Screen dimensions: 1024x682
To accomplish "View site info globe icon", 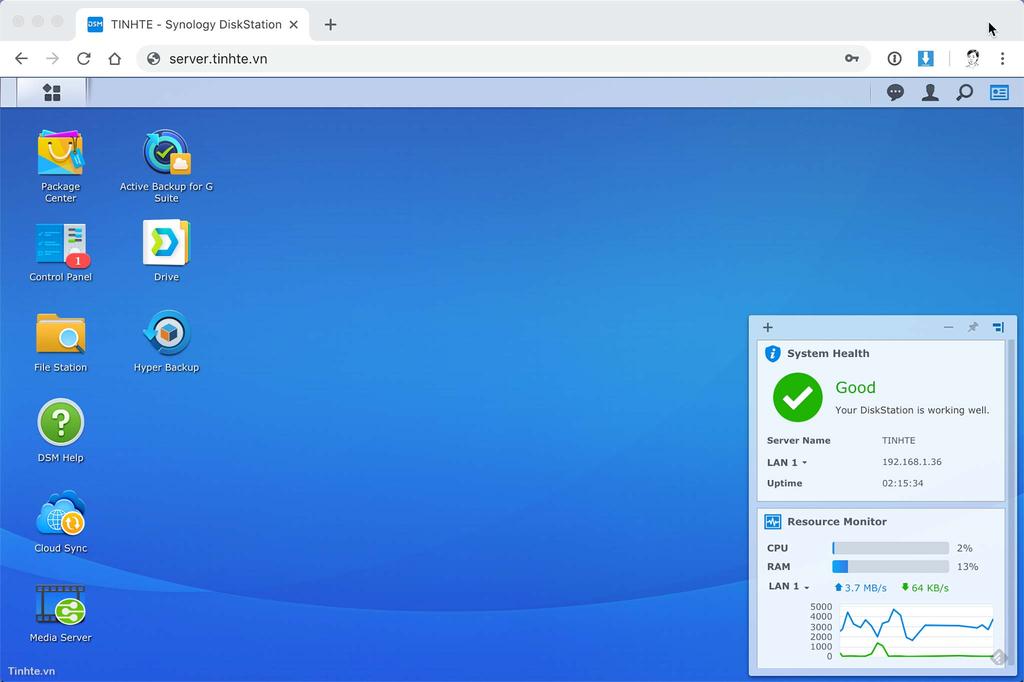I will click(153, 59).
